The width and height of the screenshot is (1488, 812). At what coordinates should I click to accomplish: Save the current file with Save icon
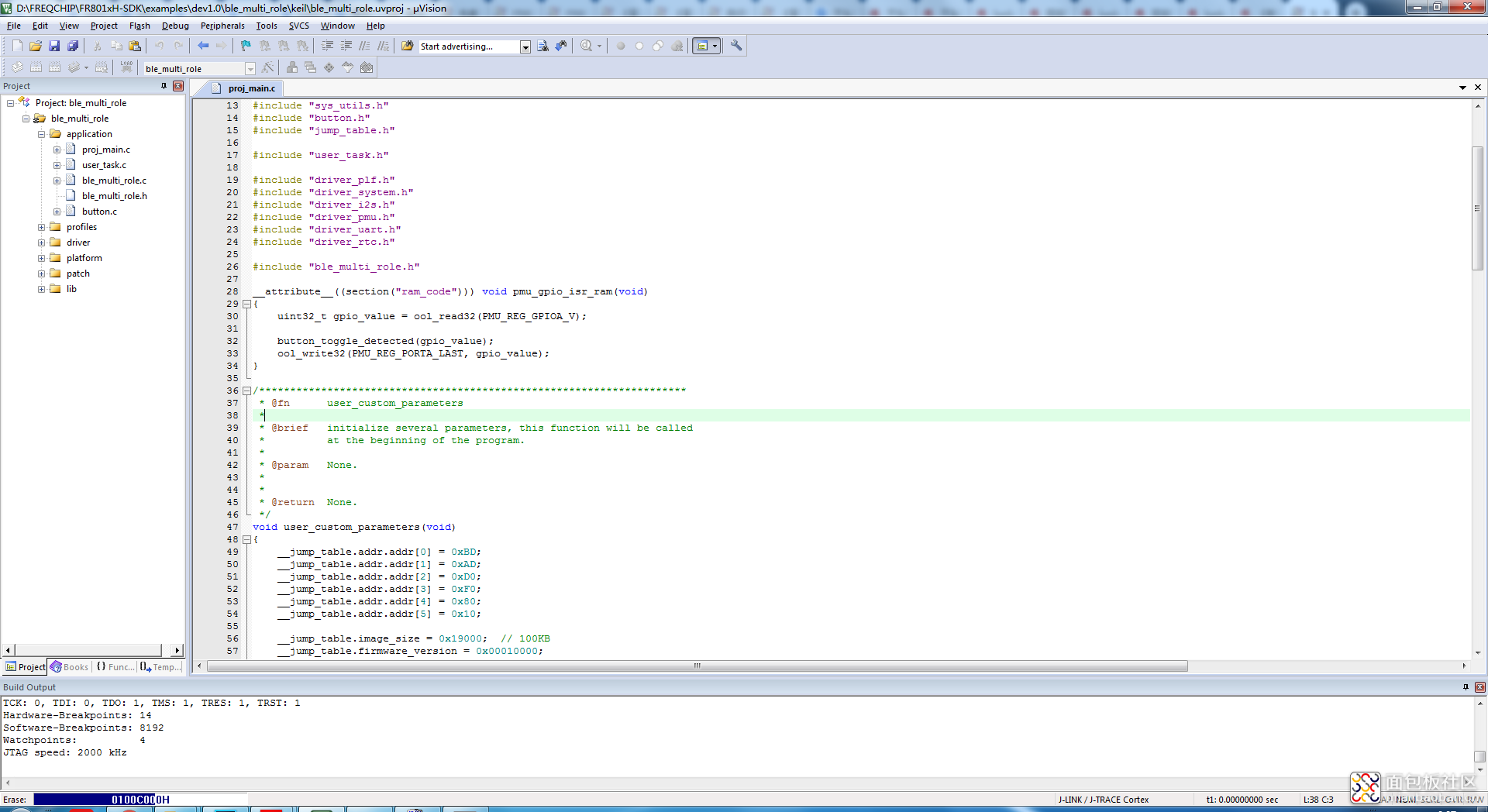pos(54,46)
